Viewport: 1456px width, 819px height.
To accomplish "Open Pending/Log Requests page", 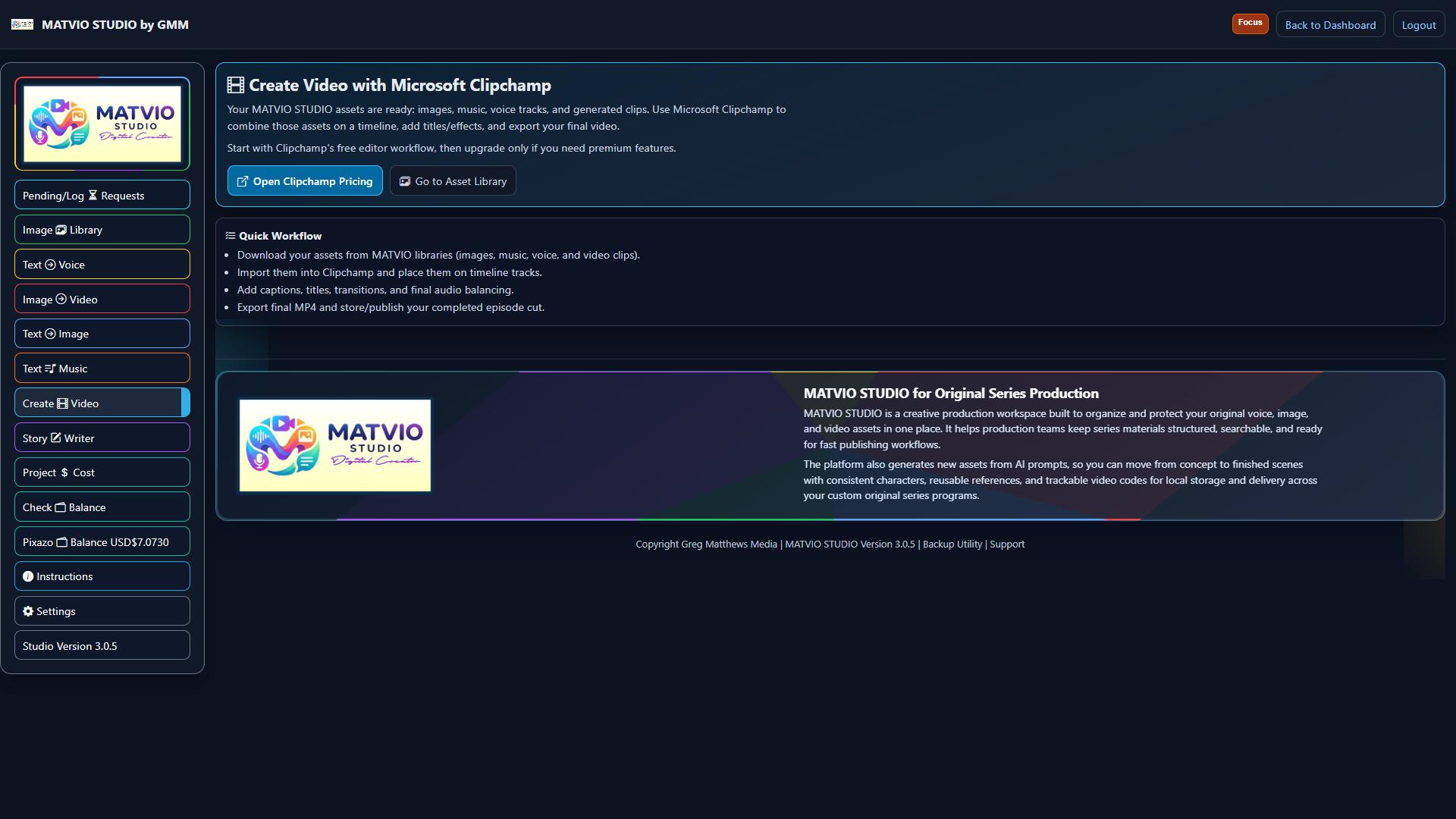I will 102,195.
